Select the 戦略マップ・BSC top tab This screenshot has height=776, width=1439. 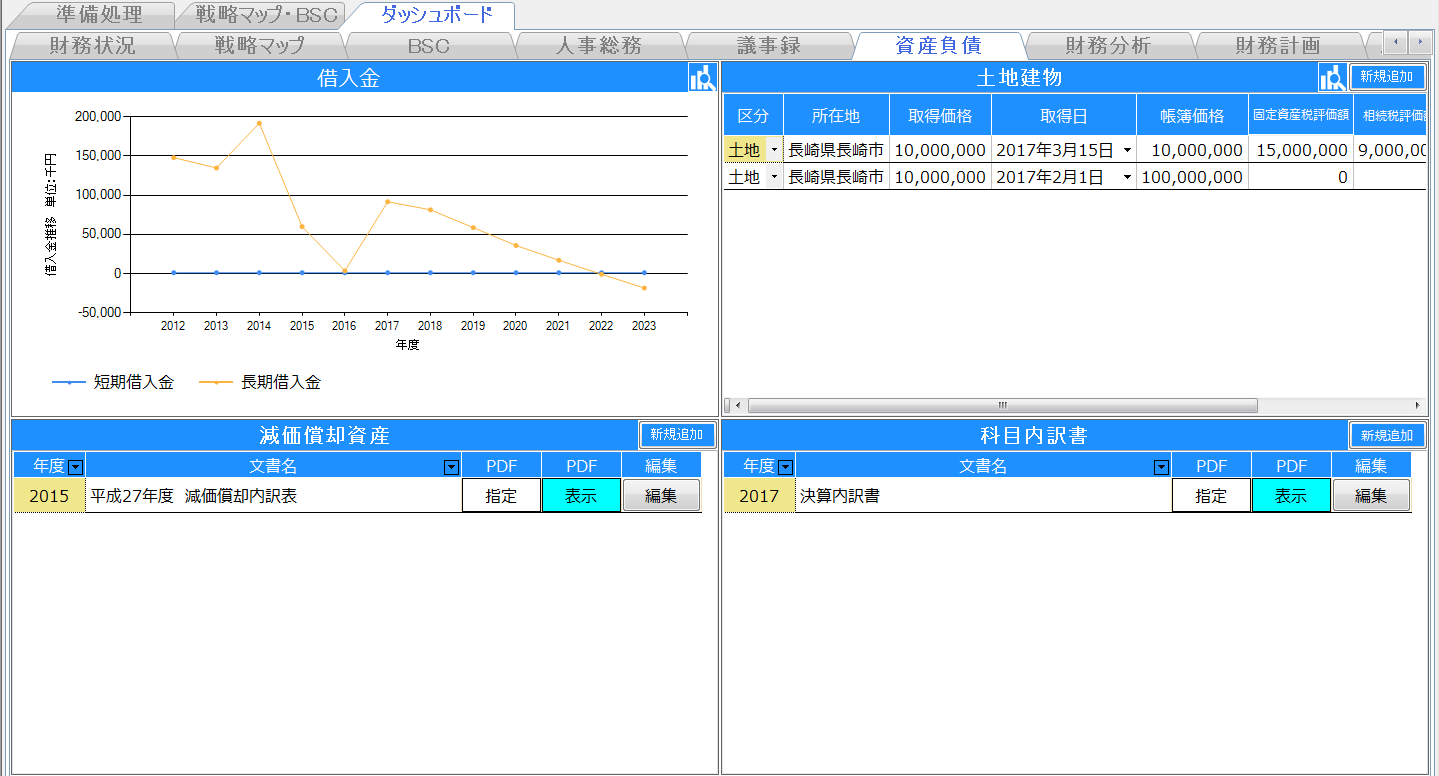pos(259,15)
